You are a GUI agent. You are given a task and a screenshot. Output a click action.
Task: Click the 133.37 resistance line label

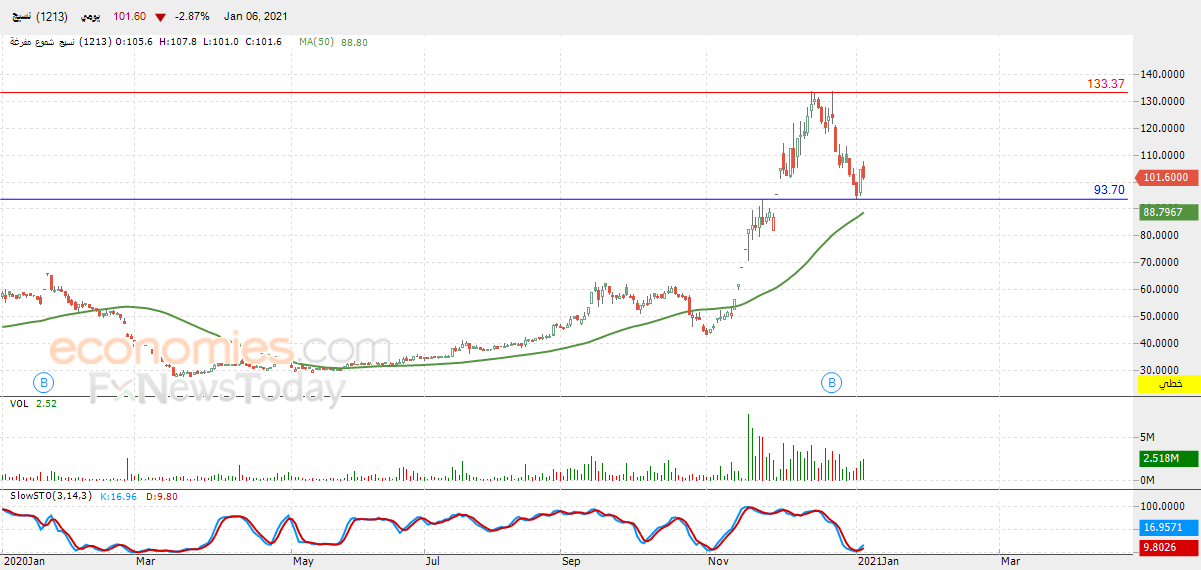(1106, 84)
